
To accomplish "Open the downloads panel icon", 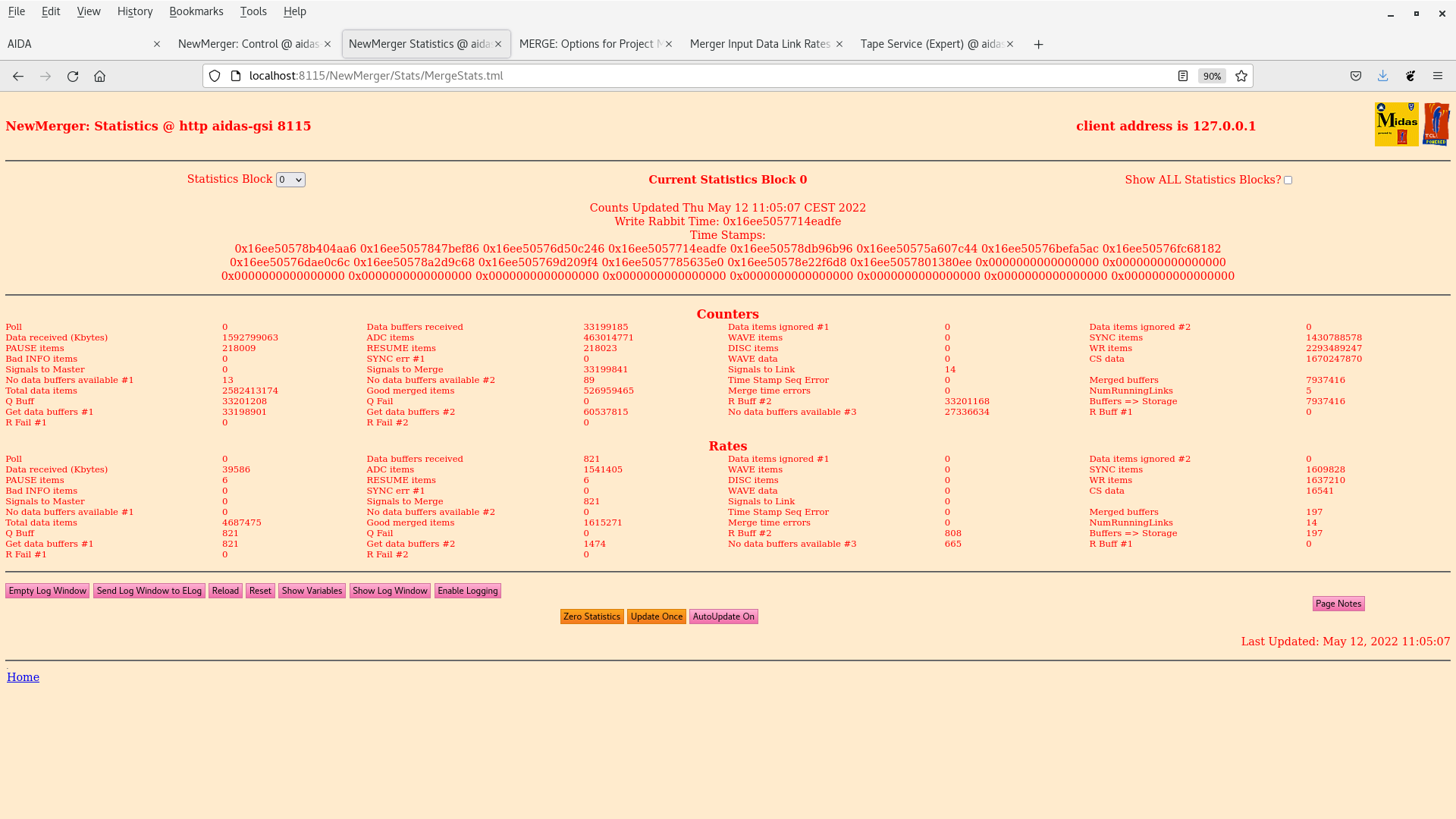I will click(1383, 76).
